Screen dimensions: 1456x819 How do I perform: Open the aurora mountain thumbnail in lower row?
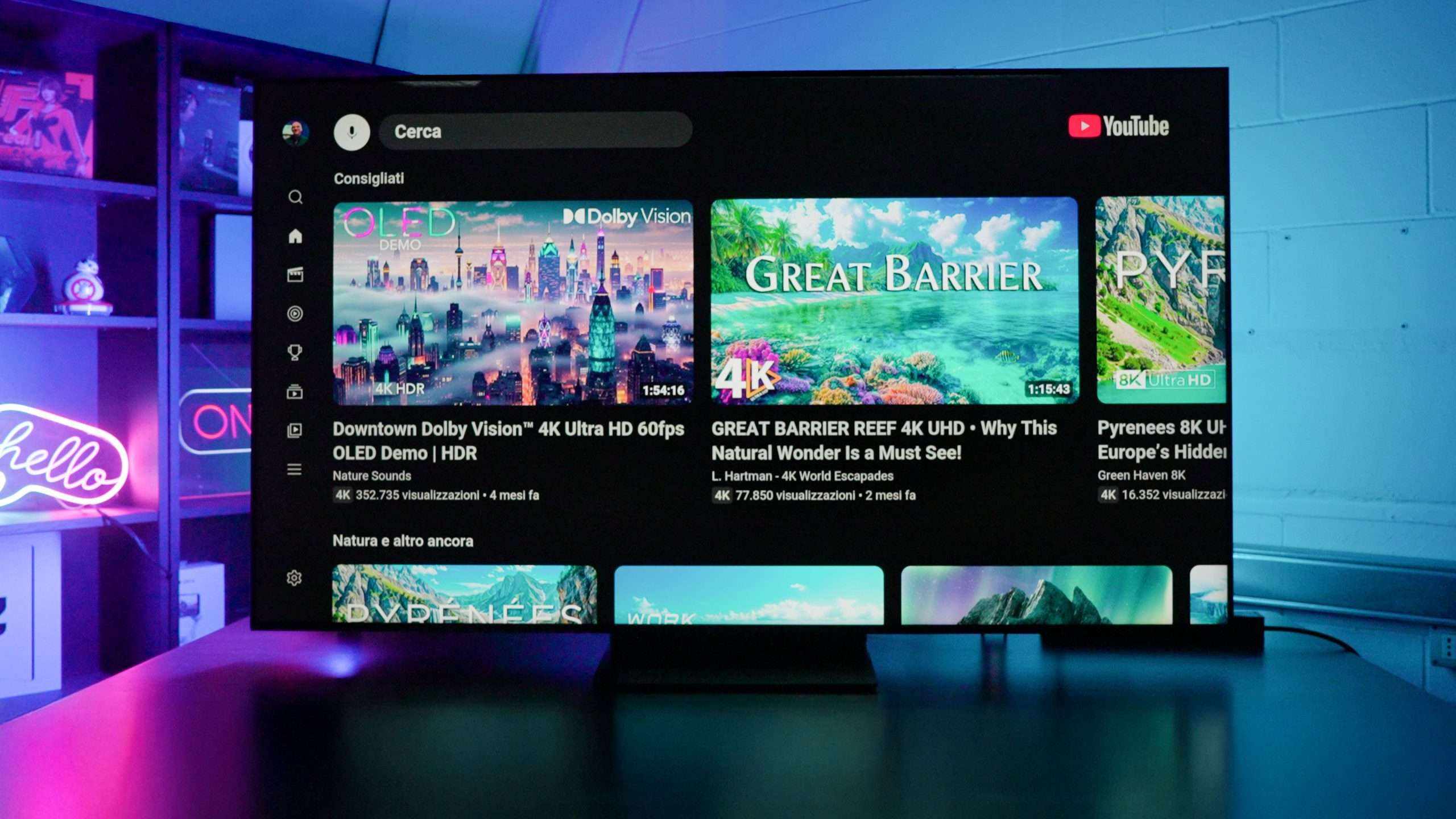tap(1036, 595)
